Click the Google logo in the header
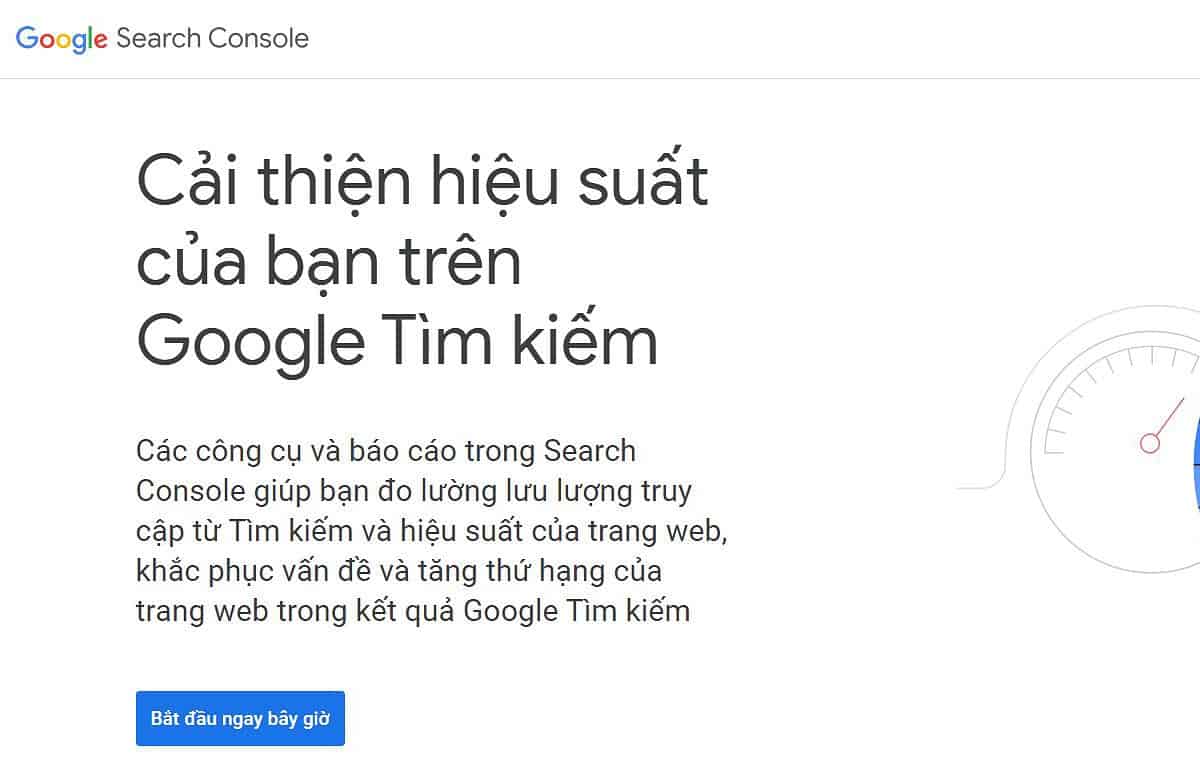The image size is (1200, 782). [61, 39]
